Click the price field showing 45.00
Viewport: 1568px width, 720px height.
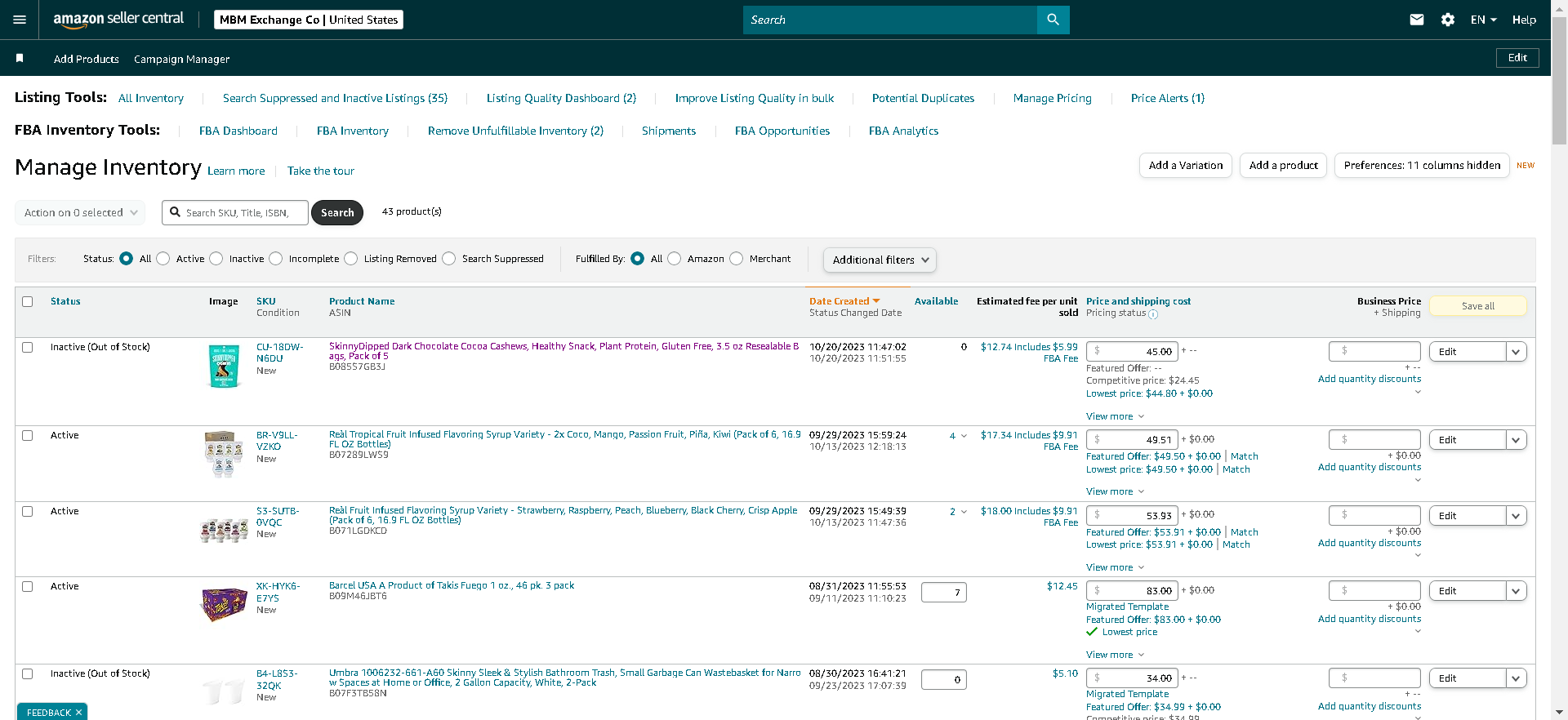pos(1131,351)
